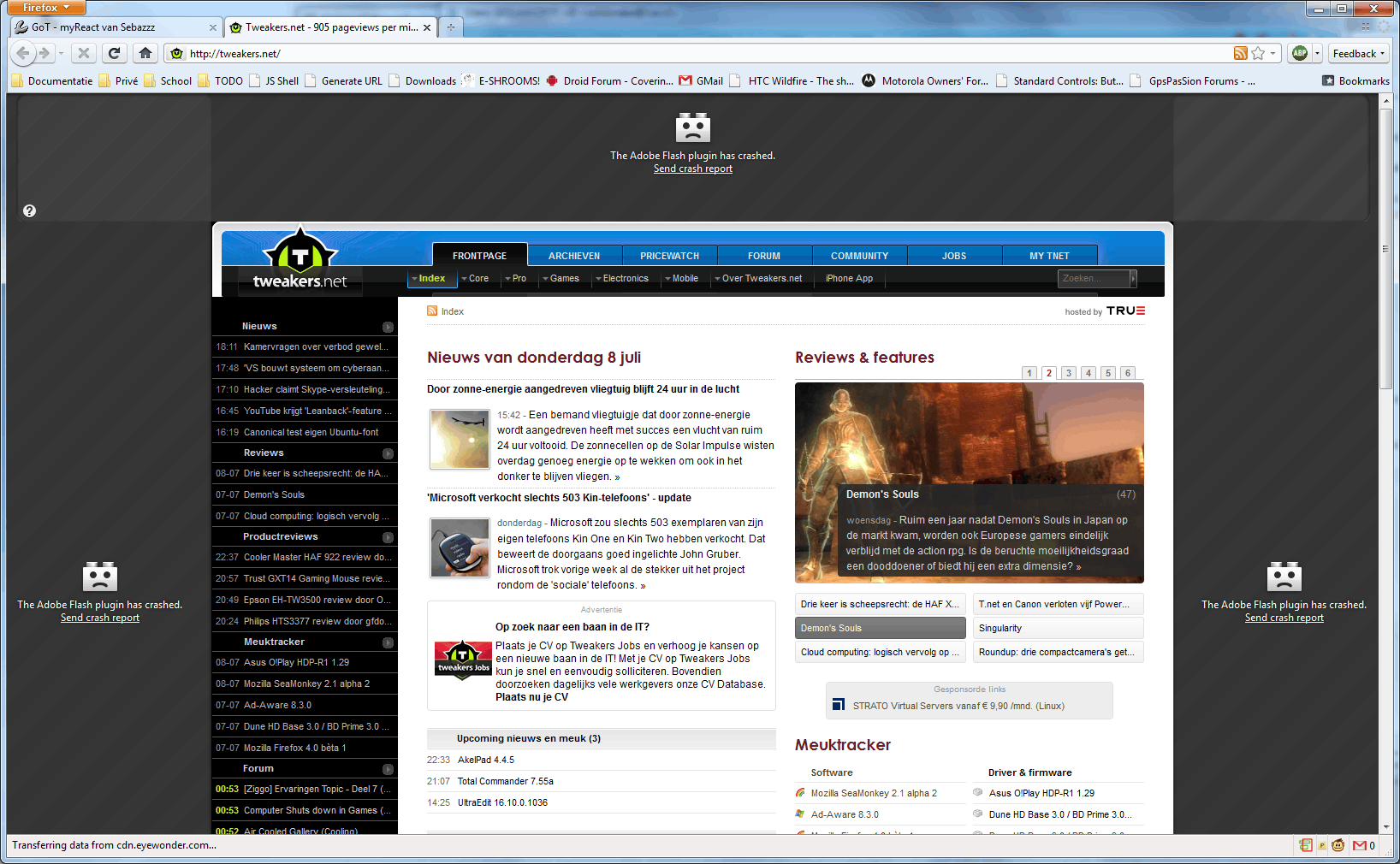Open the back/forward history dropdown arrow
1400x864 pixels.
click(x=61, y=53)
